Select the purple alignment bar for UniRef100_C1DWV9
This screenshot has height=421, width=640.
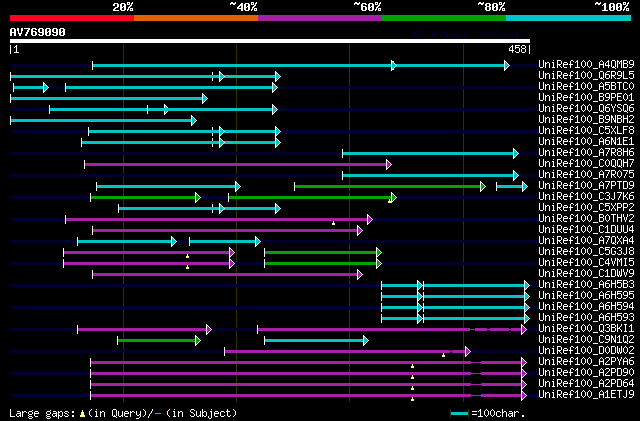(x=228, y=275)
